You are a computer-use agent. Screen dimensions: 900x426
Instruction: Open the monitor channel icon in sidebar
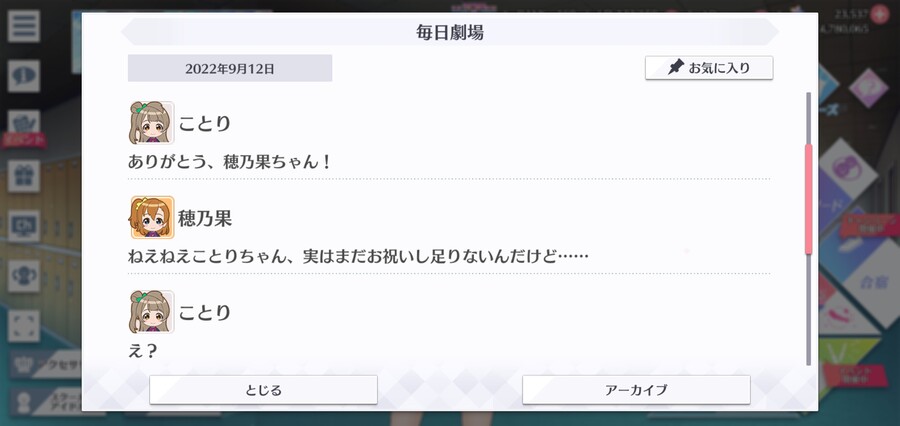(x=24, y=226)
